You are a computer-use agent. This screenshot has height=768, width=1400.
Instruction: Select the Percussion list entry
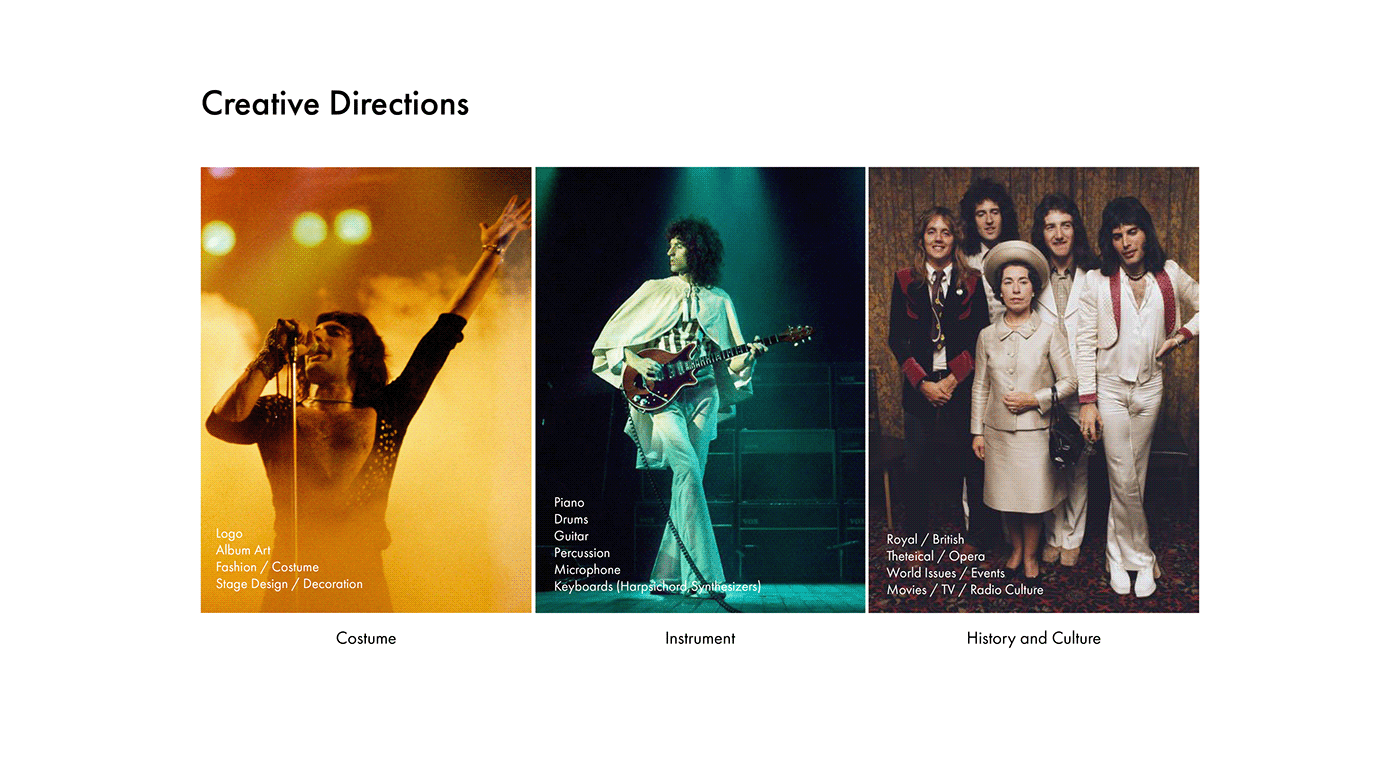pyautogui.click(x=582, y=553)
